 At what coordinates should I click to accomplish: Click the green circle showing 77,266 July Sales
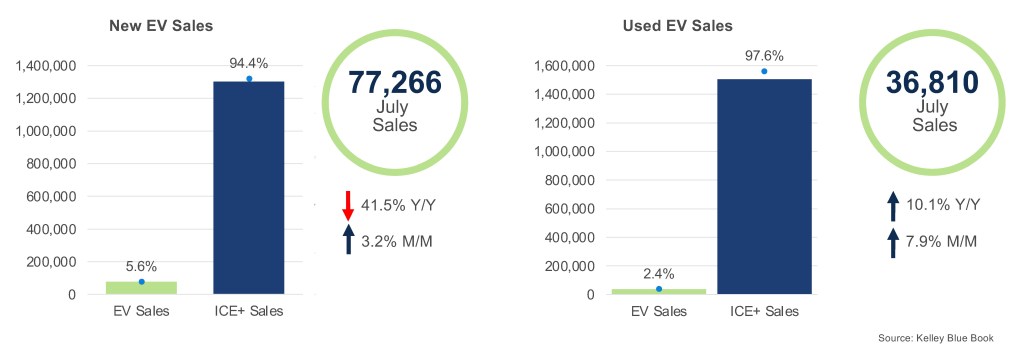pos(394,102)
